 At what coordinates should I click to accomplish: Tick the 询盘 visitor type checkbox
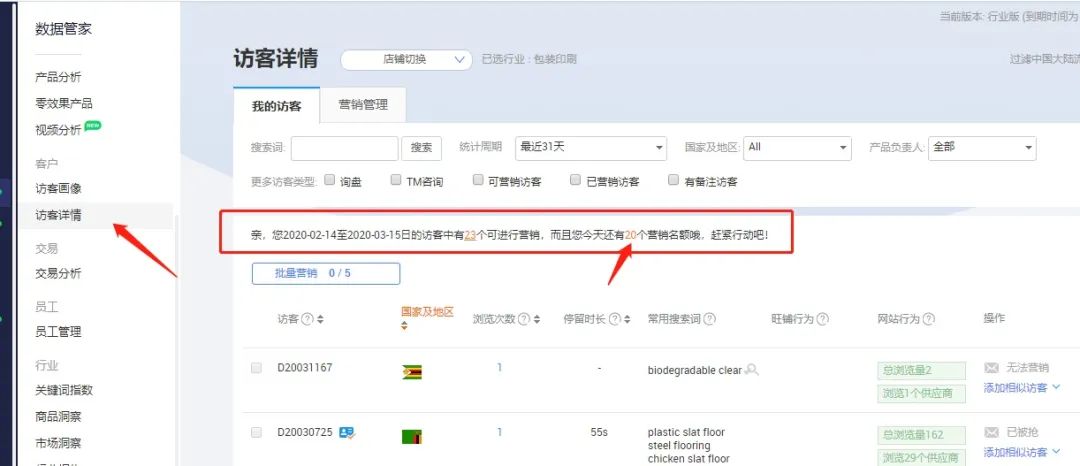329,180
